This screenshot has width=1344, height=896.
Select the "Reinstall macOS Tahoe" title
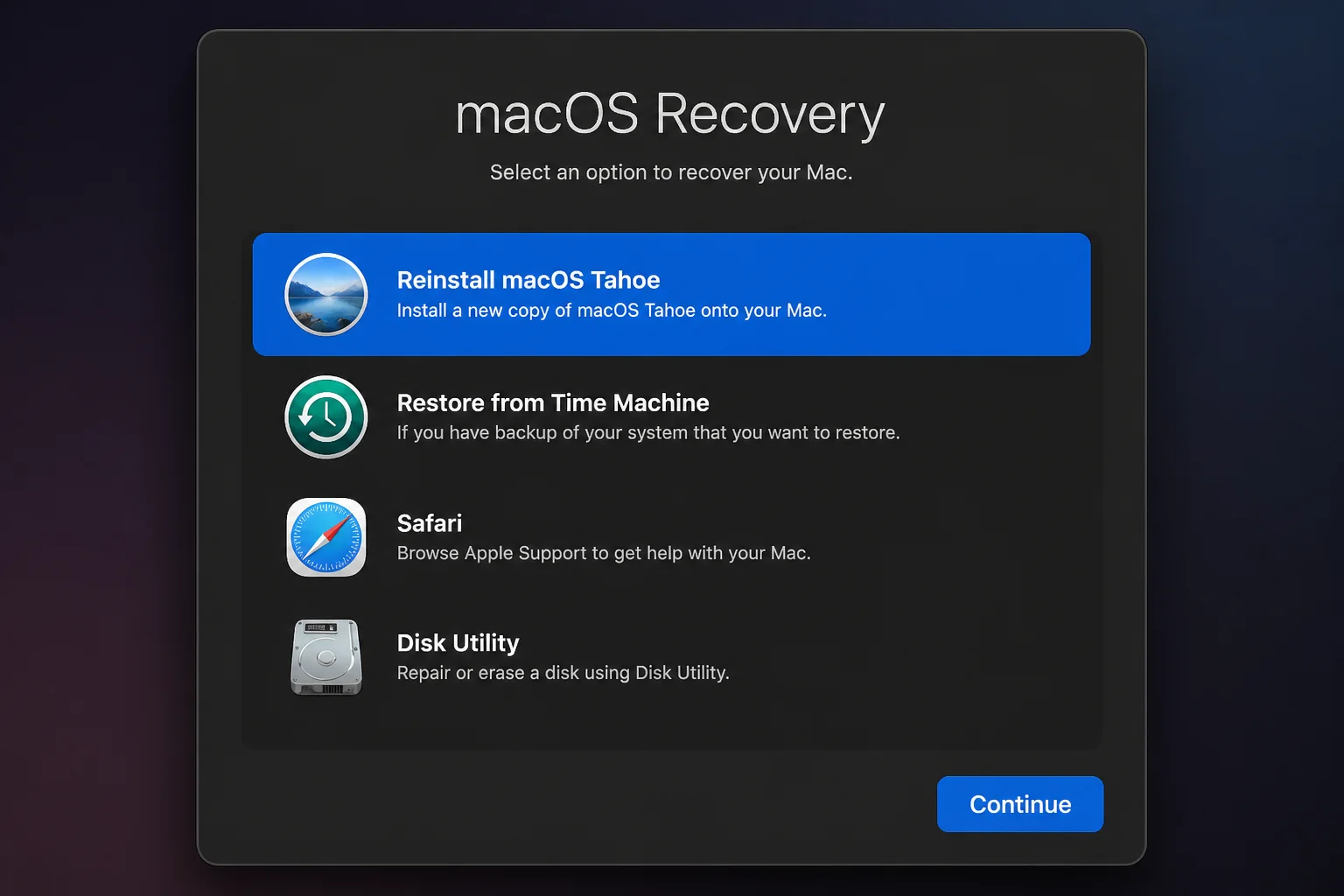(x=528, y=280)
